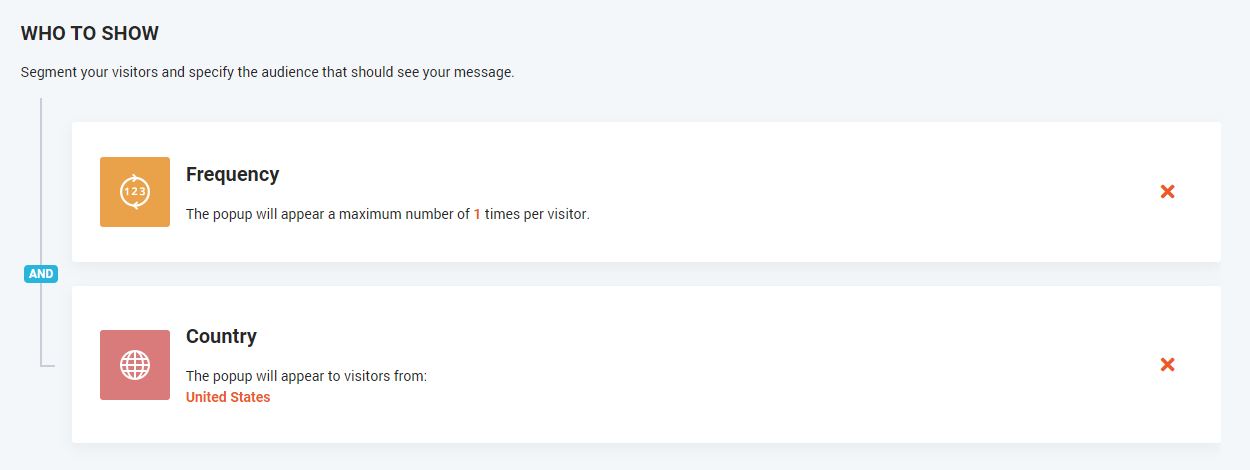The width and height of the screenshot is (1250, 470).
Task: Edit the orange number 1 times value
Action: [477, 214]
